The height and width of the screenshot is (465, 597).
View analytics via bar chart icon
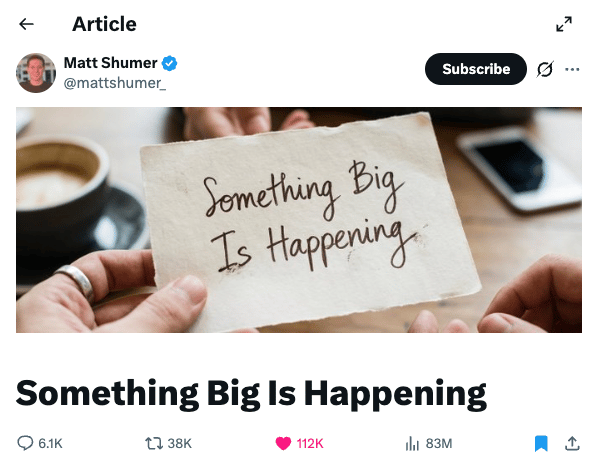pos(412,444)
